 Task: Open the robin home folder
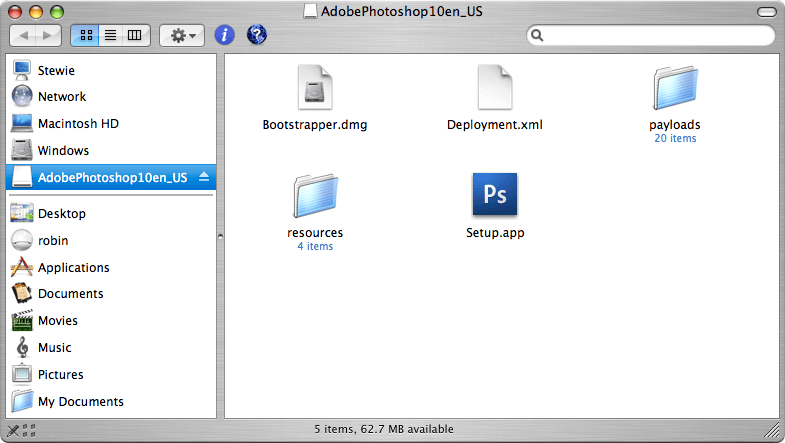(111, 240)
